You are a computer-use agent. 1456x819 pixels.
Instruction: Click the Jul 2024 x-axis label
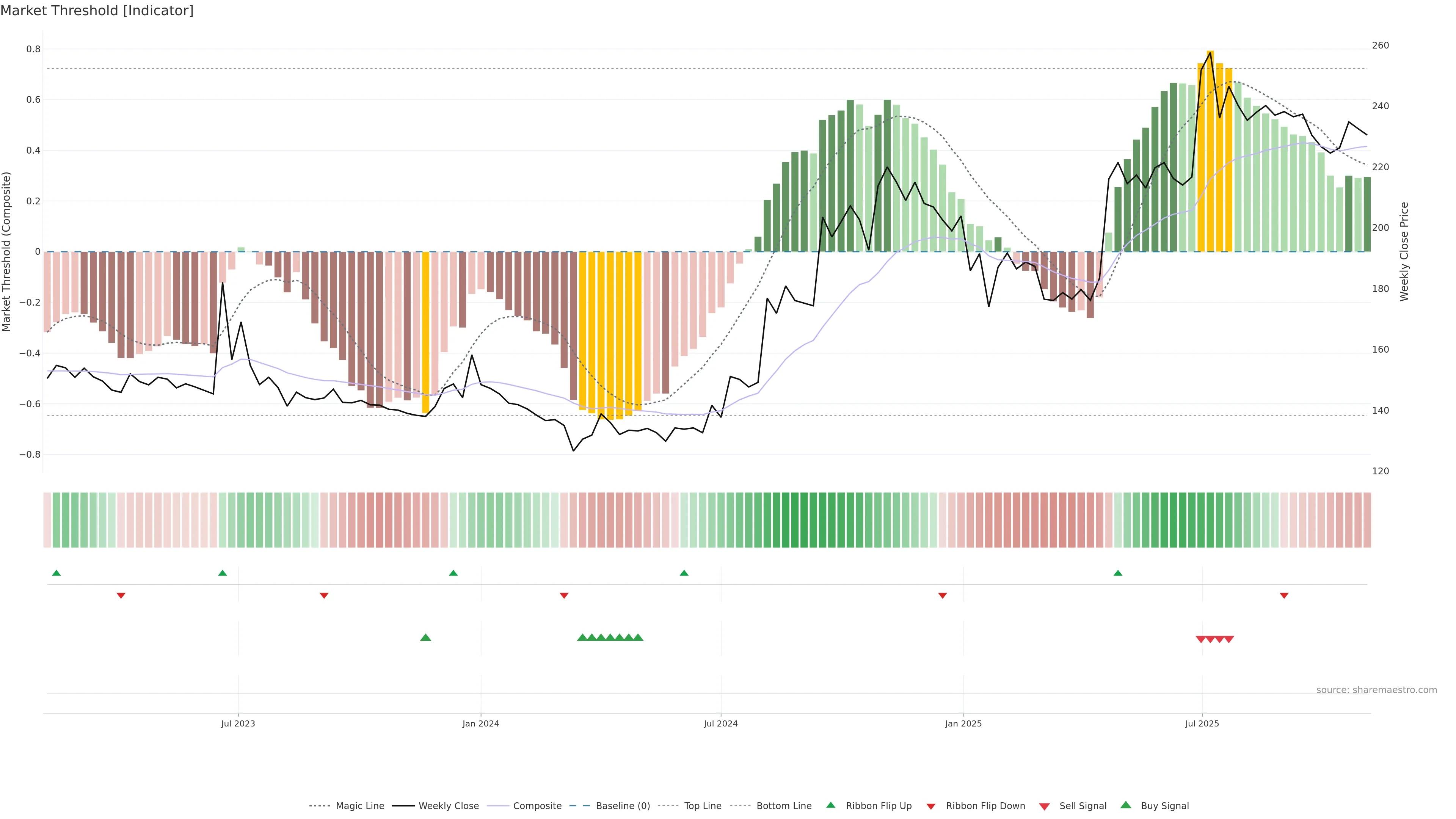pos(720,723)
